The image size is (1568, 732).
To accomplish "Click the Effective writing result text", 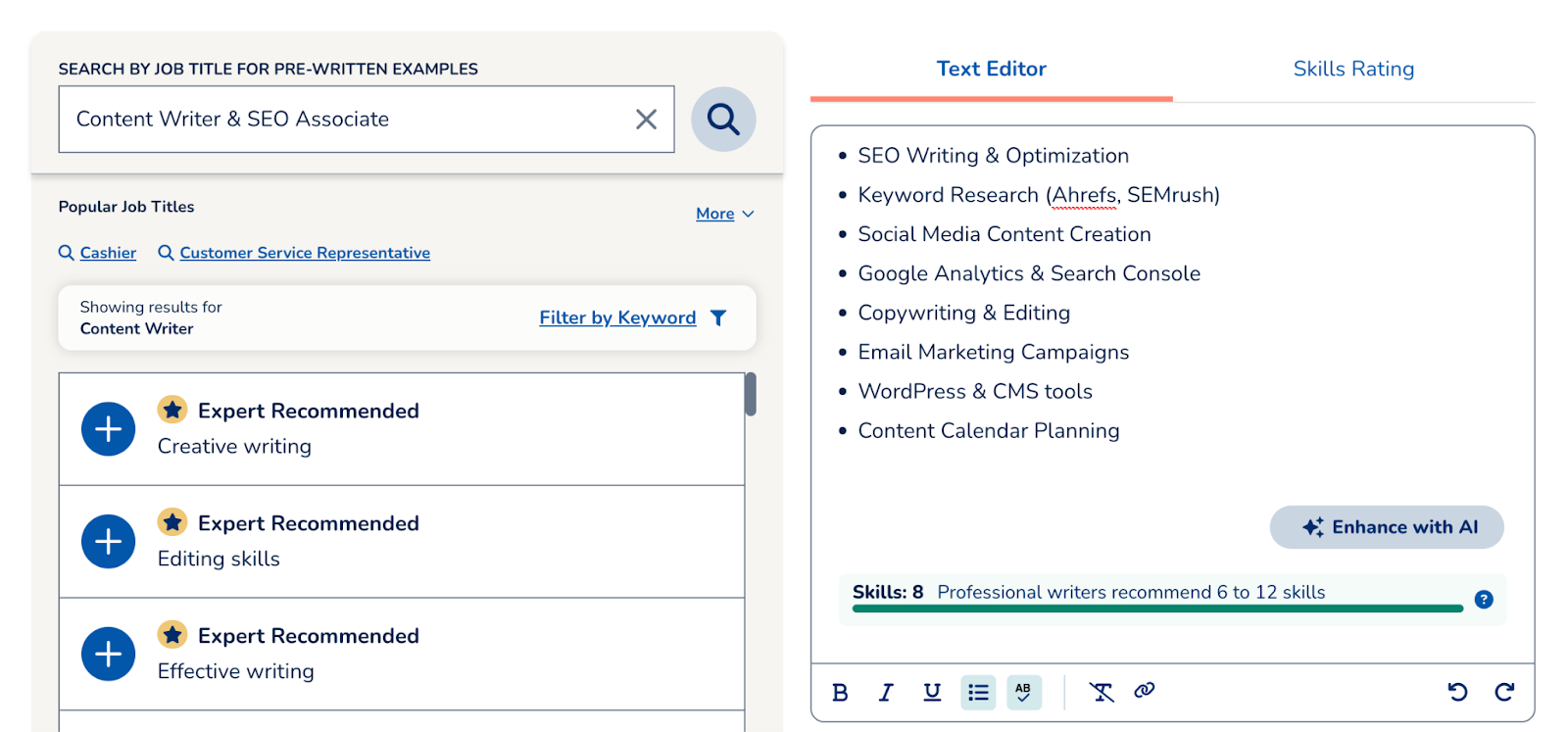I will click(x=235, y=671).
